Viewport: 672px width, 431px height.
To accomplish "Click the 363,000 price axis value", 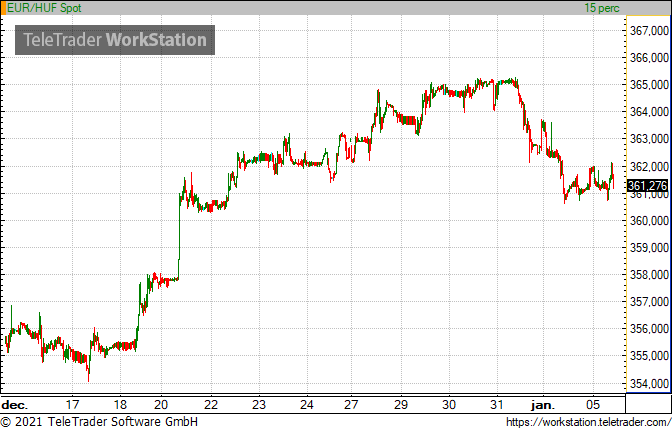I will 649,139.
